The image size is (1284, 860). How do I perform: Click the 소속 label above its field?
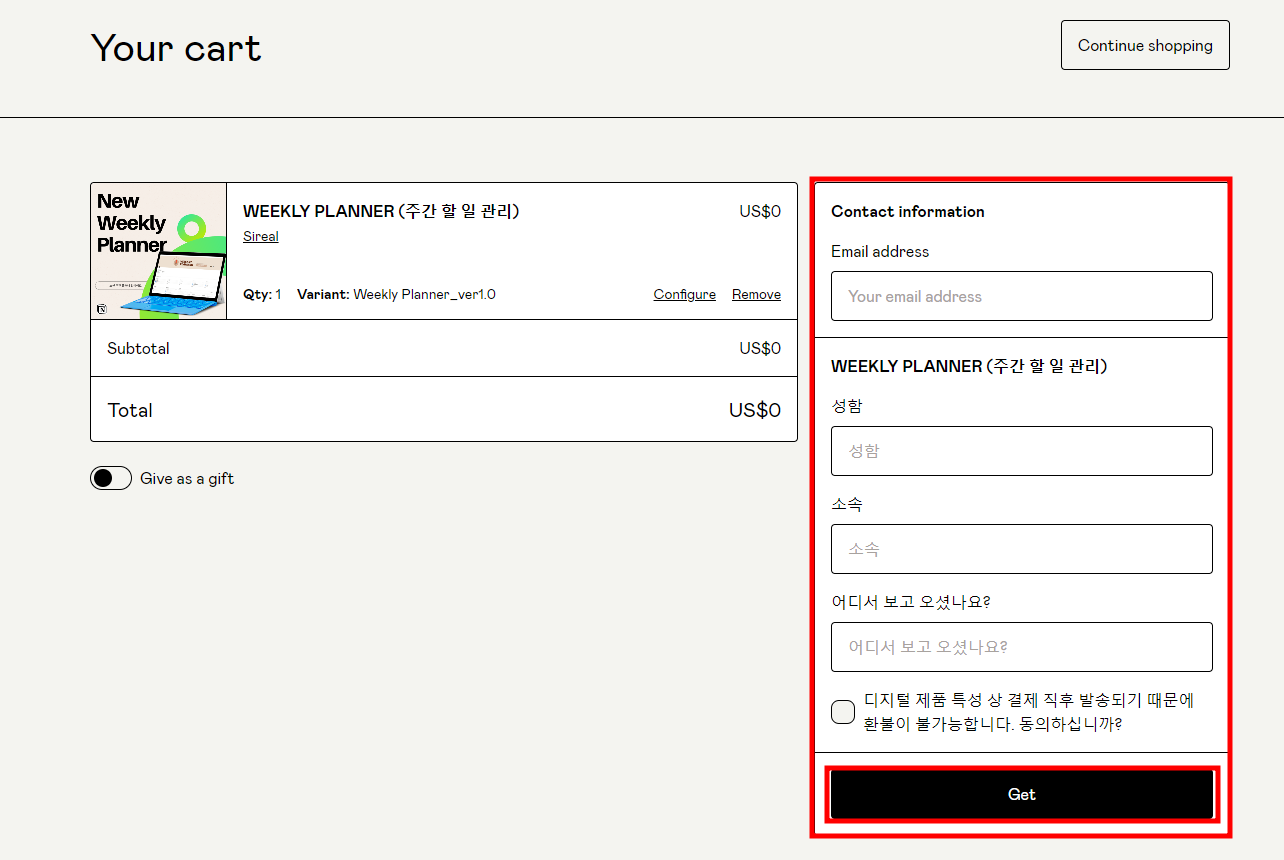click(847, 504)
